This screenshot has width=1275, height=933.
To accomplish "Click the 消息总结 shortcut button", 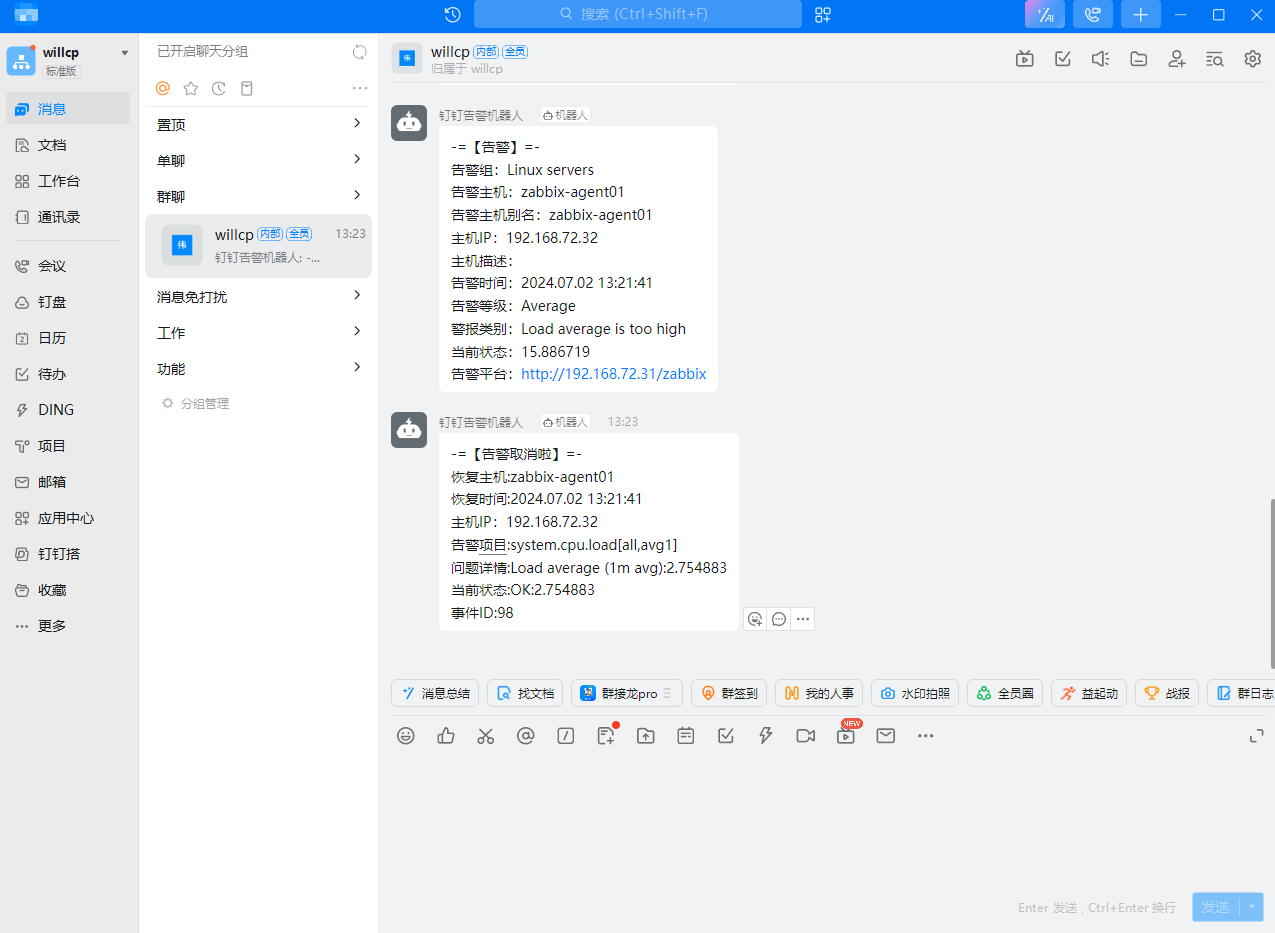I will pos(435,693).
